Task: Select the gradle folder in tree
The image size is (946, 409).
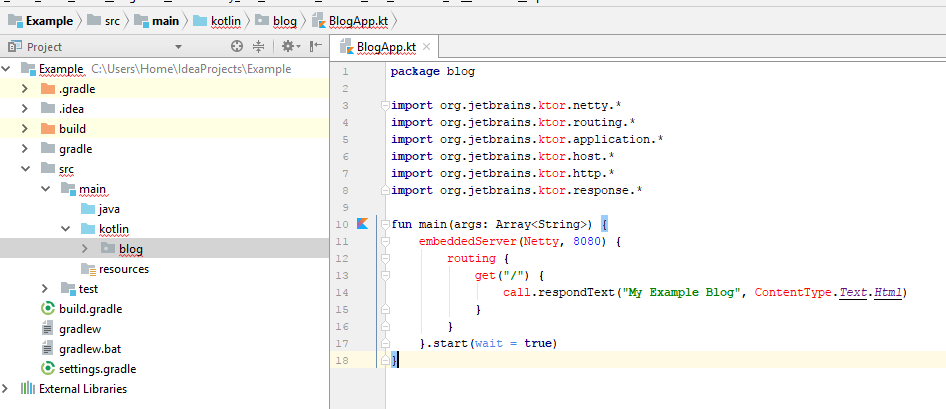Action: tap(75, 149)
